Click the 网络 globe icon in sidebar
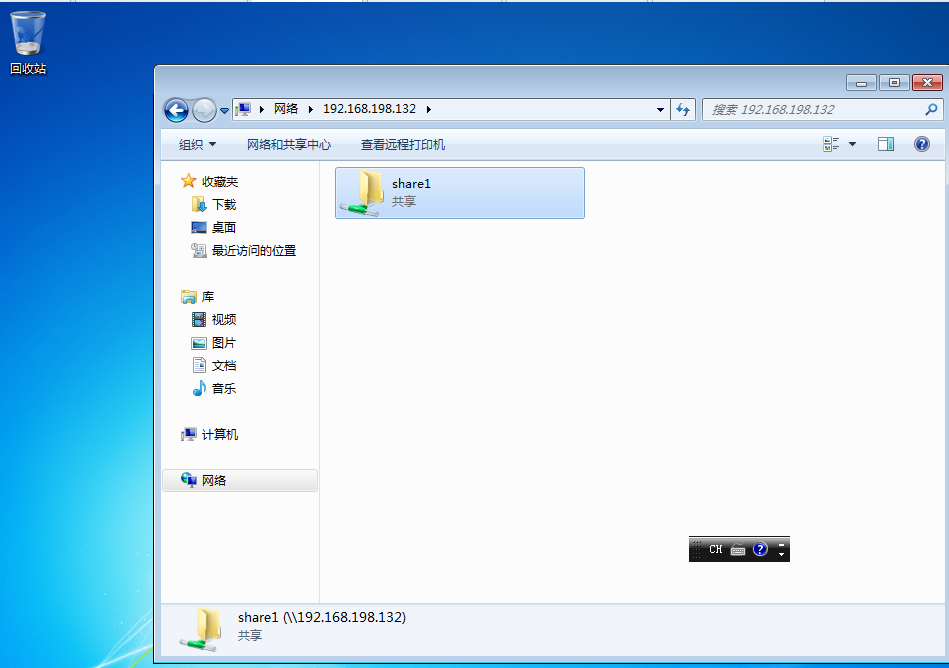949x668 pixels. coord(189,480)
